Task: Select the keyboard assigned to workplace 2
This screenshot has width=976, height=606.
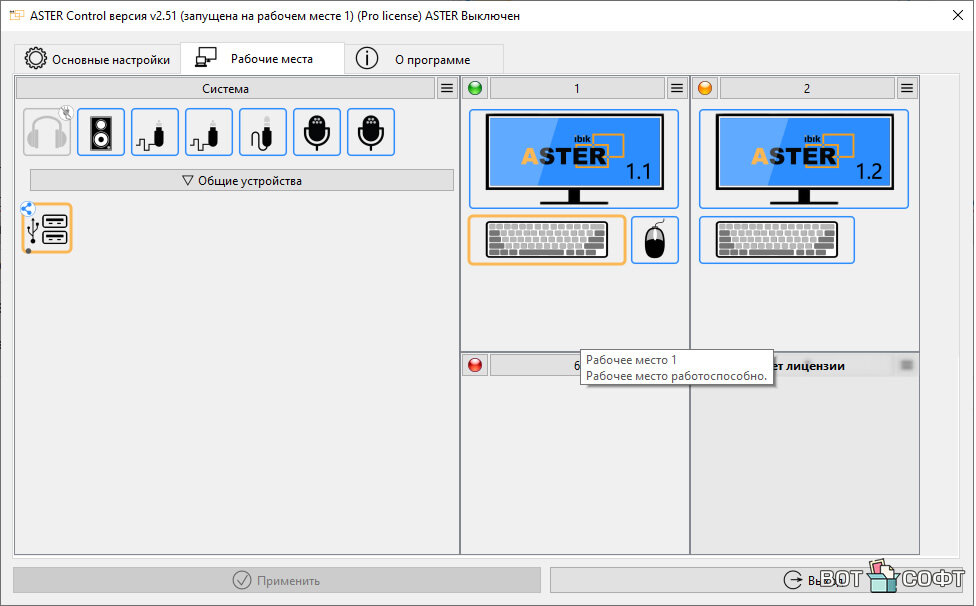Action: click(776, 240)
